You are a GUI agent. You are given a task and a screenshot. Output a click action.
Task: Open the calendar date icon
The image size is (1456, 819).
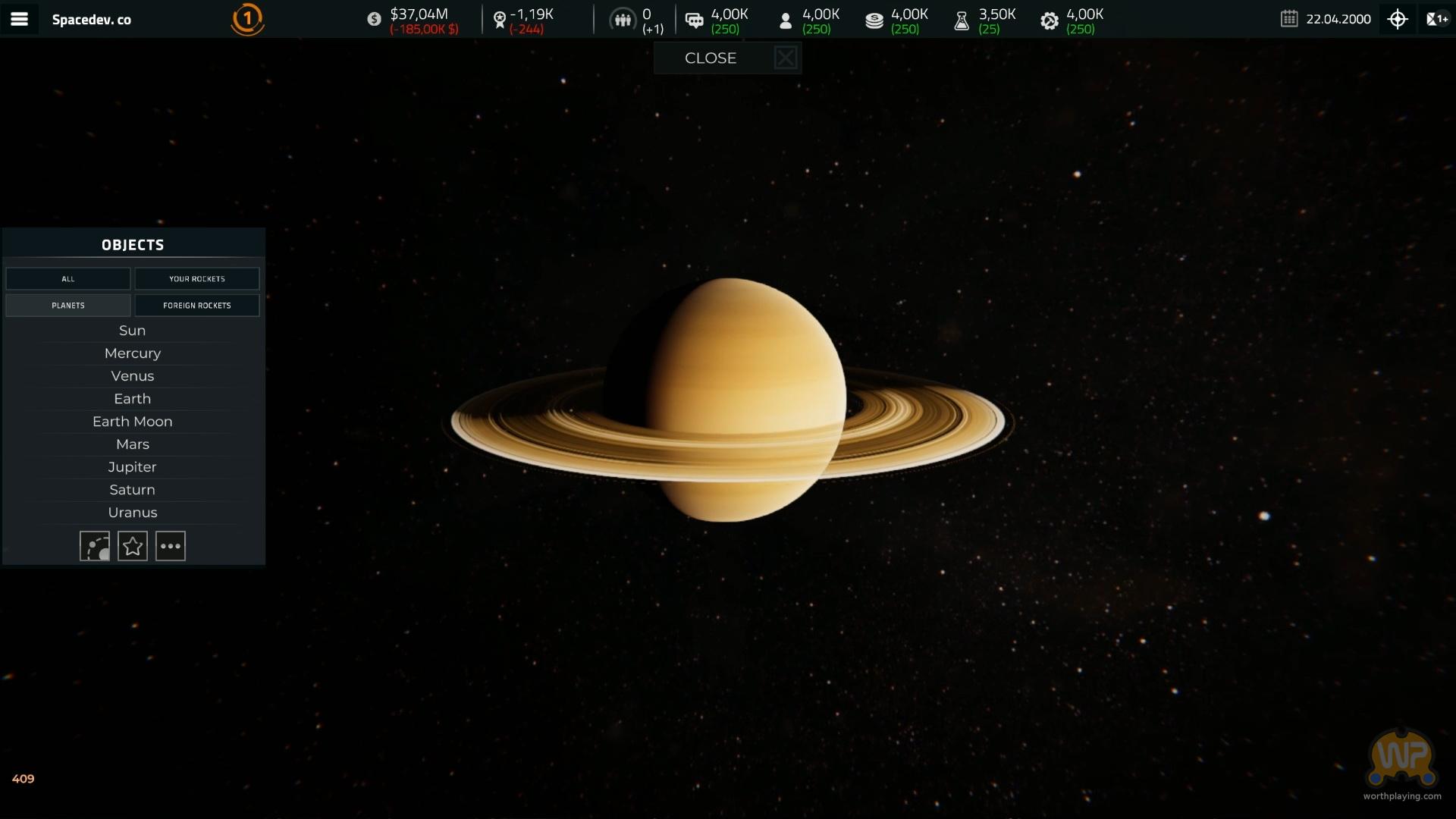coord(1289,19)
